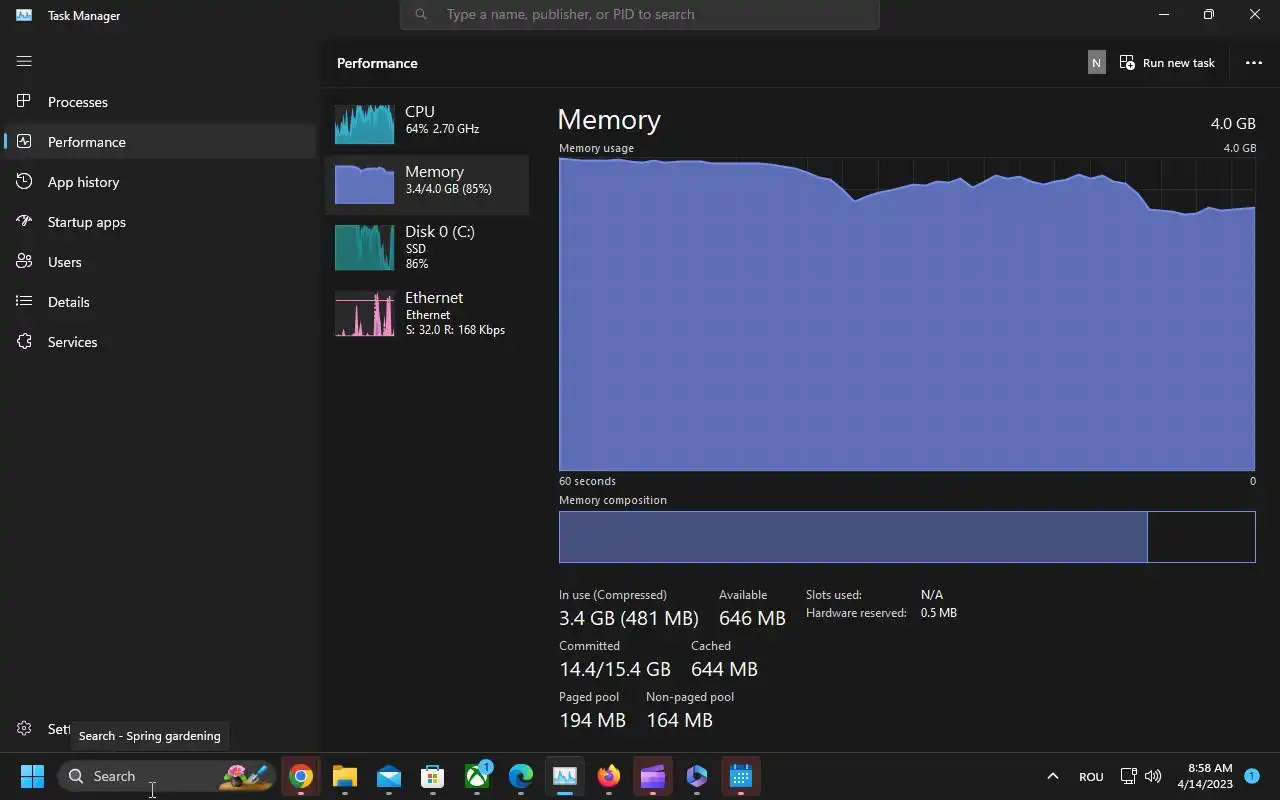Click the Details list icon

tap(24, 301)
